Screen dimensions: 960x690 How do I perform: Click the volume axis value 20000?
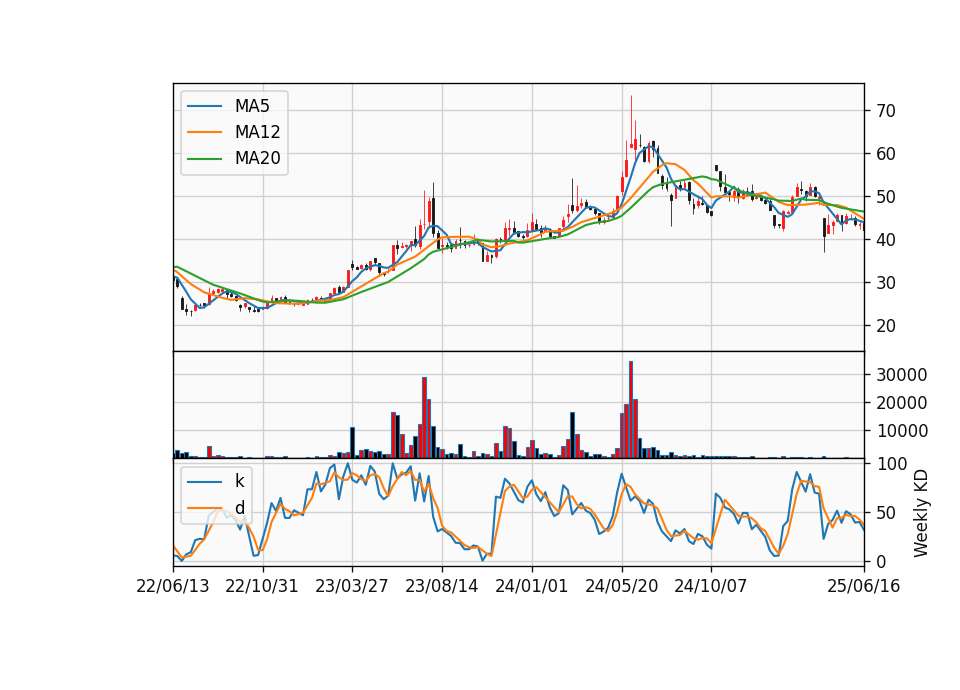click(902, 403)
